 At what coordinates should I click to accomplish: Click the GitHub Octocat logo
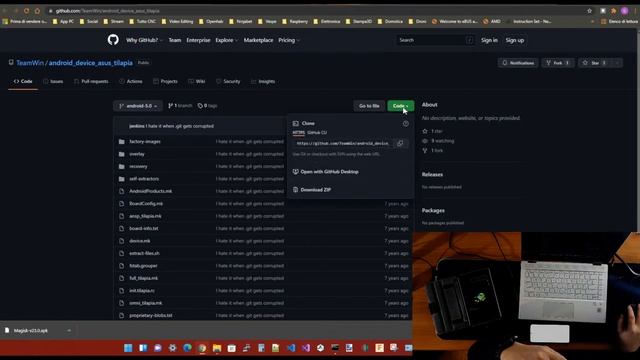point(113,40)
